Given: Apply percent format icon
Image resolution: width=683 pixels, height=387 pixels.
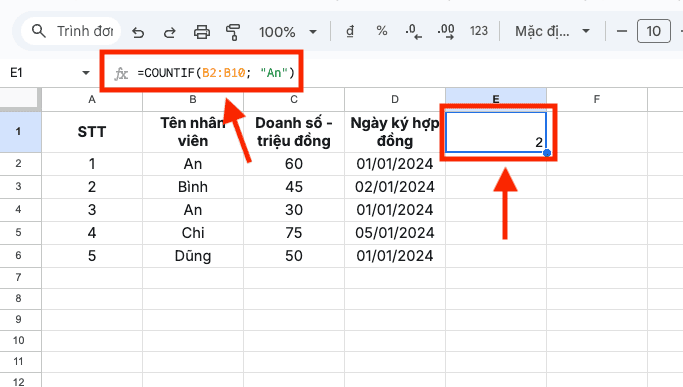Looking at the screenshot, I should pos(382,31).
